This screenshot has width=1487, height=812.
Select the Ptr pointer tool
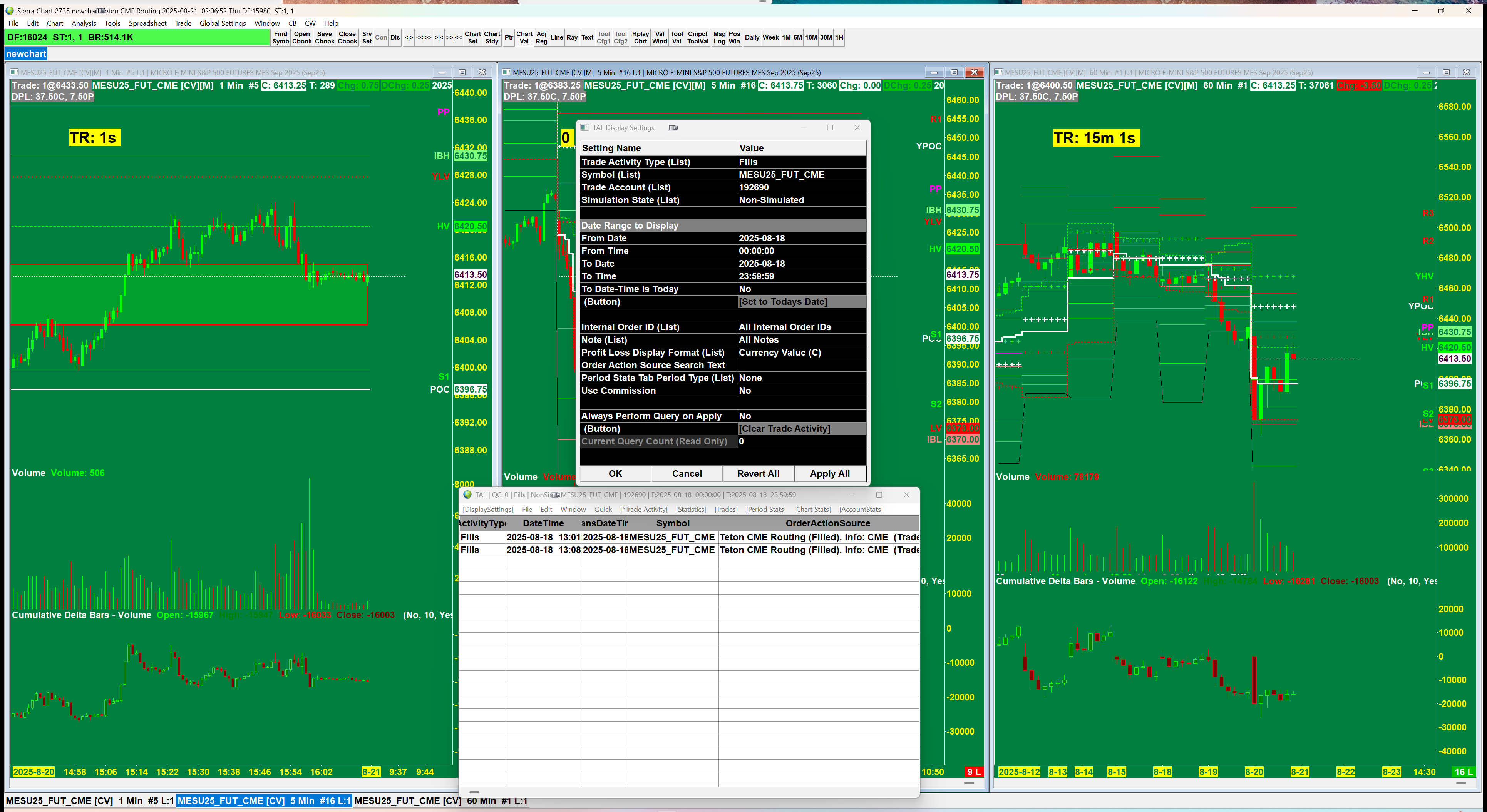[x=509, y=37]
